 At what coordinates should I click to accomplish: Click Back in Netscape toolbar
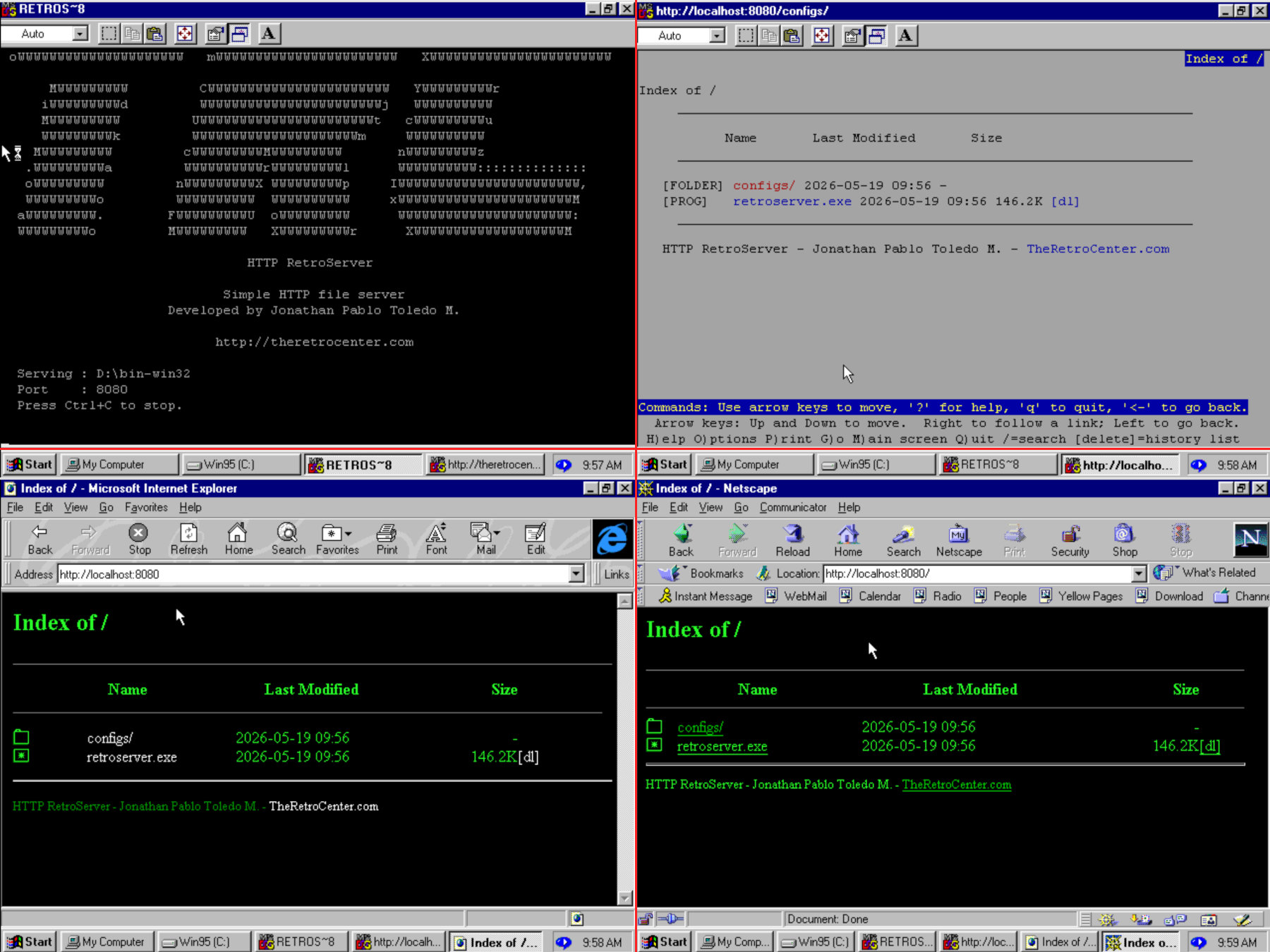coord(681,541)
